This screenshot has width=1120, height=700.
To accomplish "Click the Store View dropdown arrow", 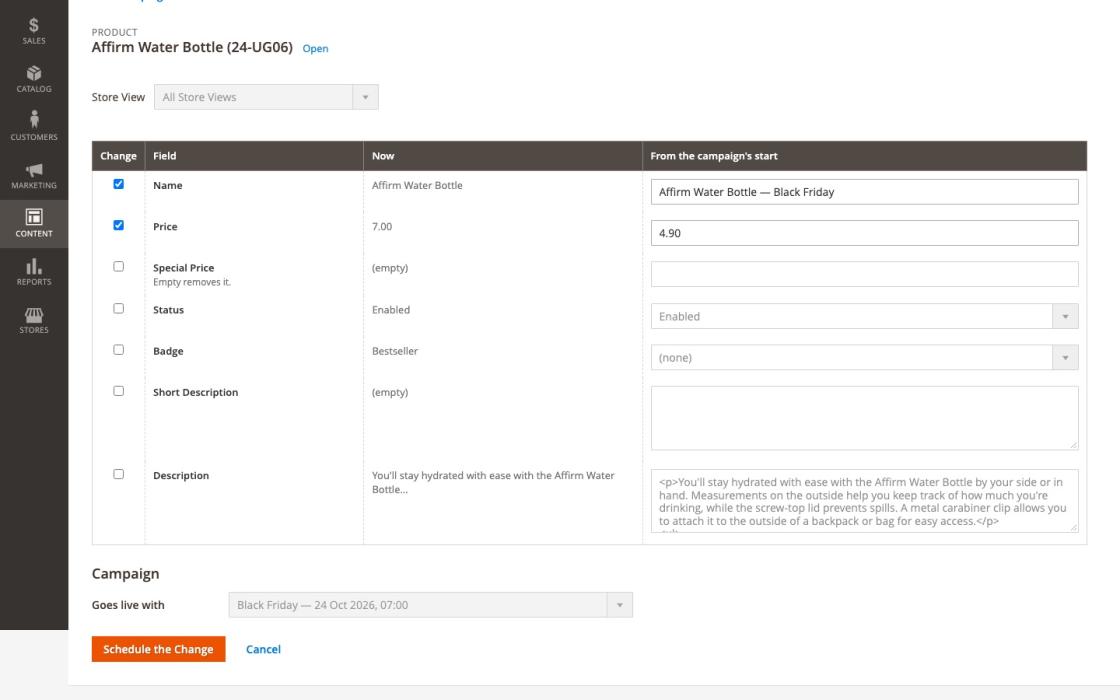I will pyautogui.click(x=365, y=97).
